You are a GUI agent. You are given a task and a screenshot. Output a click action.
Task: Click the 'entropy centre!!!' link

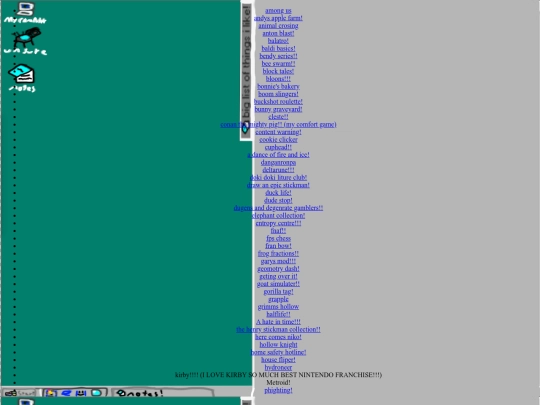pyautogui.click(x=278, y=223)
